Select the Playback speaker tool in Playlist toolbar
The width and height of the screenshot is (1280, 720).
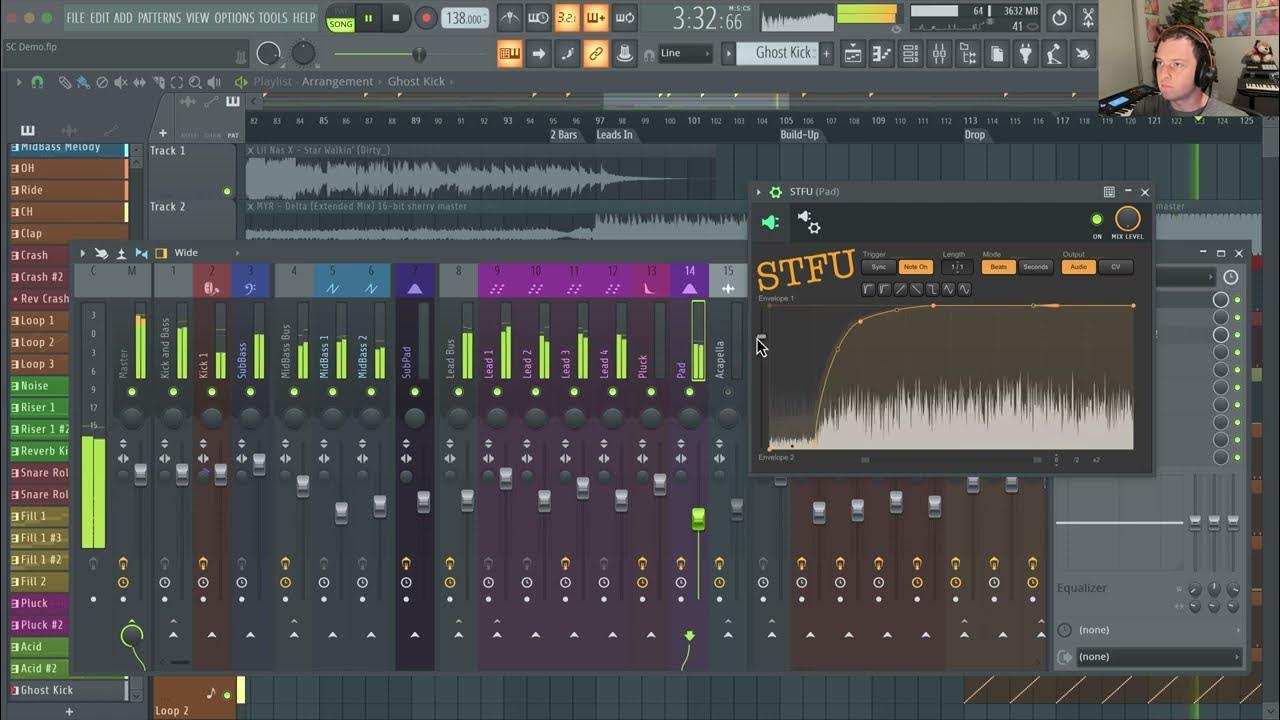(x=214, y=82)
